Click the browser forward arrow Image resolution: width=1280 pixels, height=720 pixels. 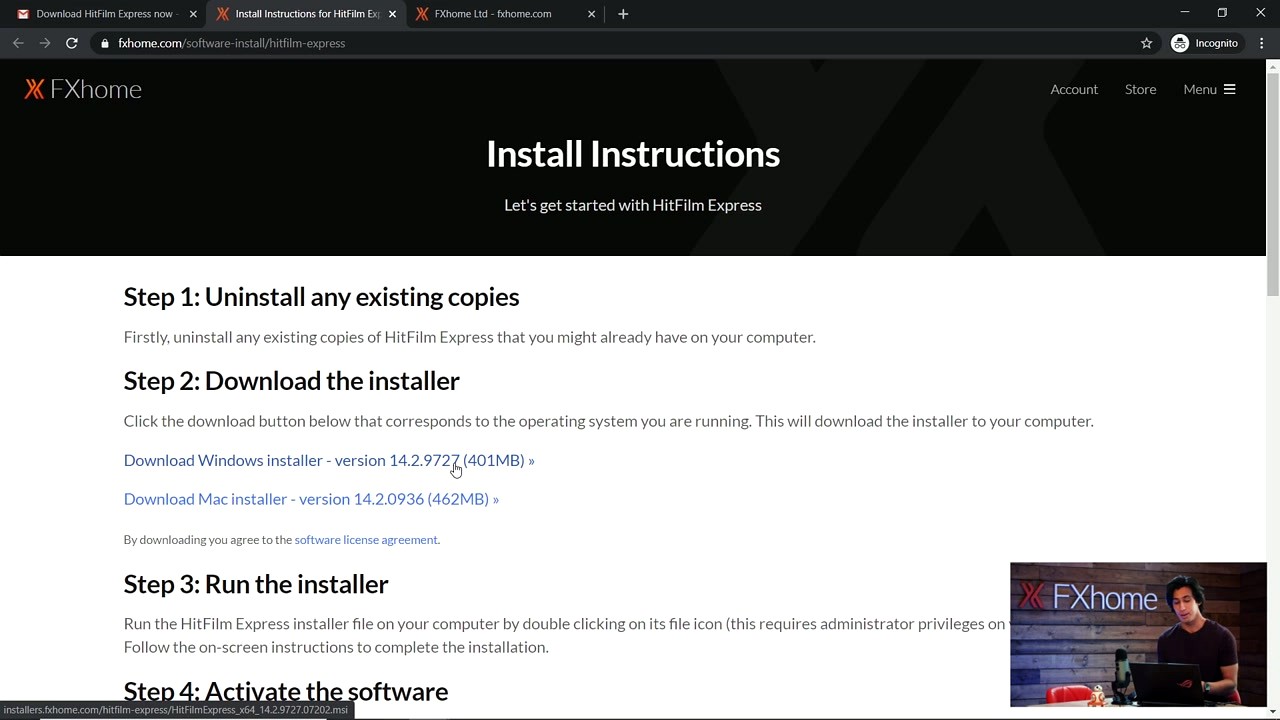click(x=45, y=43)
